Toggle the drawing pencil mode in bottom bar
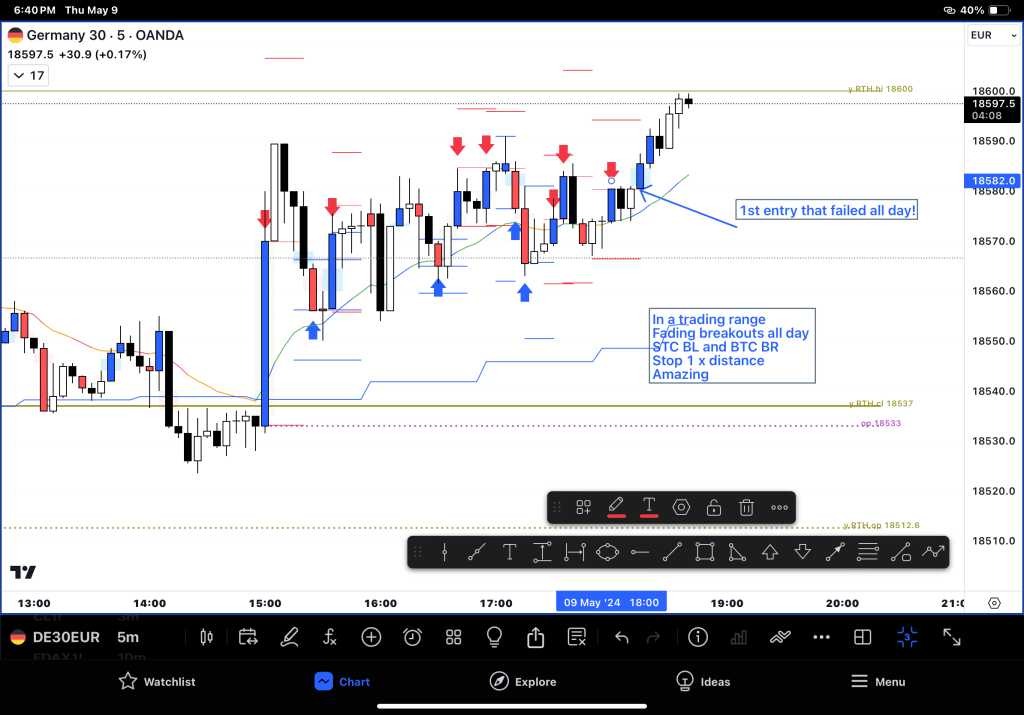This screenshot has width=1024, height=715. click(x=289, y=637)
